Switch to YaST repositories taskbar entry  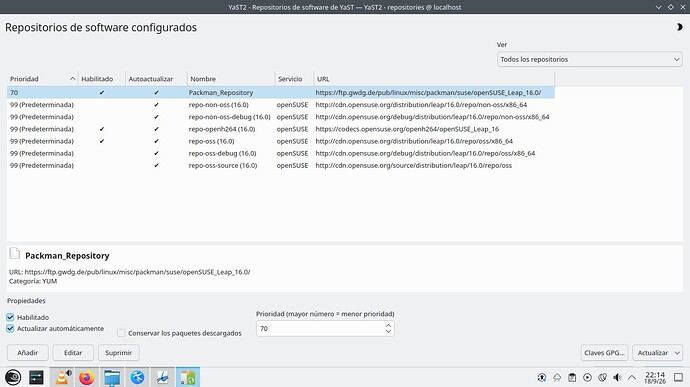(x=188, y=377)
